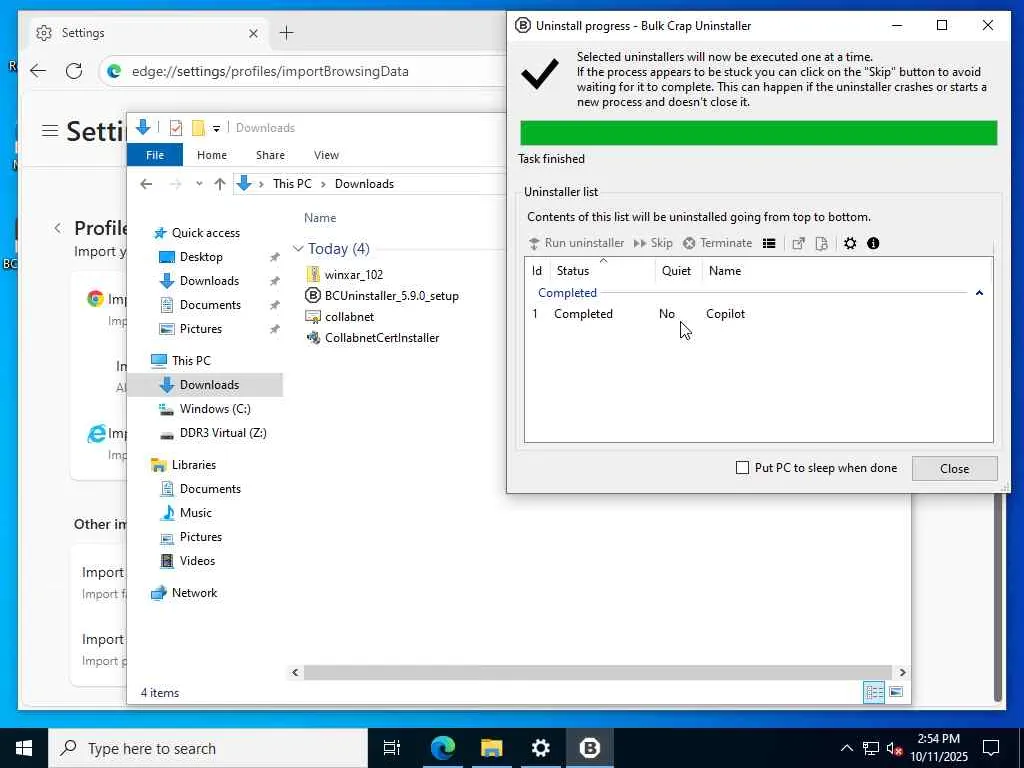Click the Close button in Uninstall progress
Viewport: 1024px width, 768px height.
point(954,468)
